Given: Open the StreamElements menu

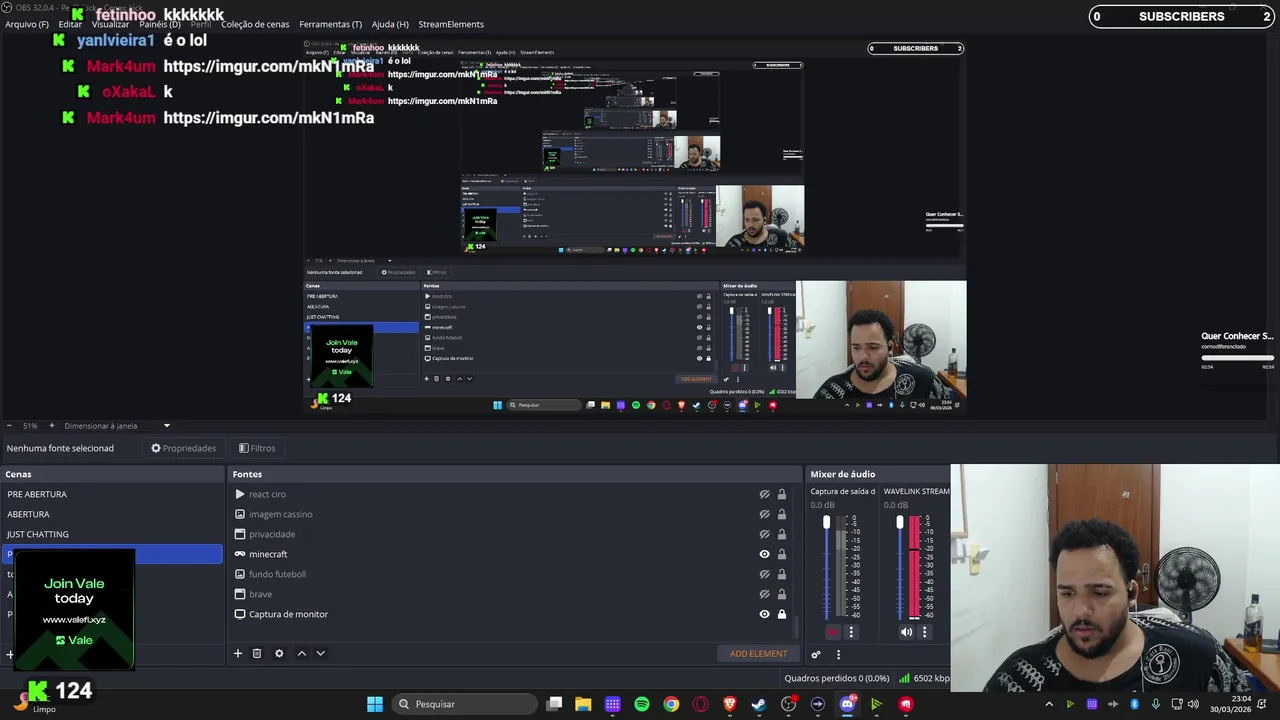Looking at the screenshot, I should tap(451, 24).
